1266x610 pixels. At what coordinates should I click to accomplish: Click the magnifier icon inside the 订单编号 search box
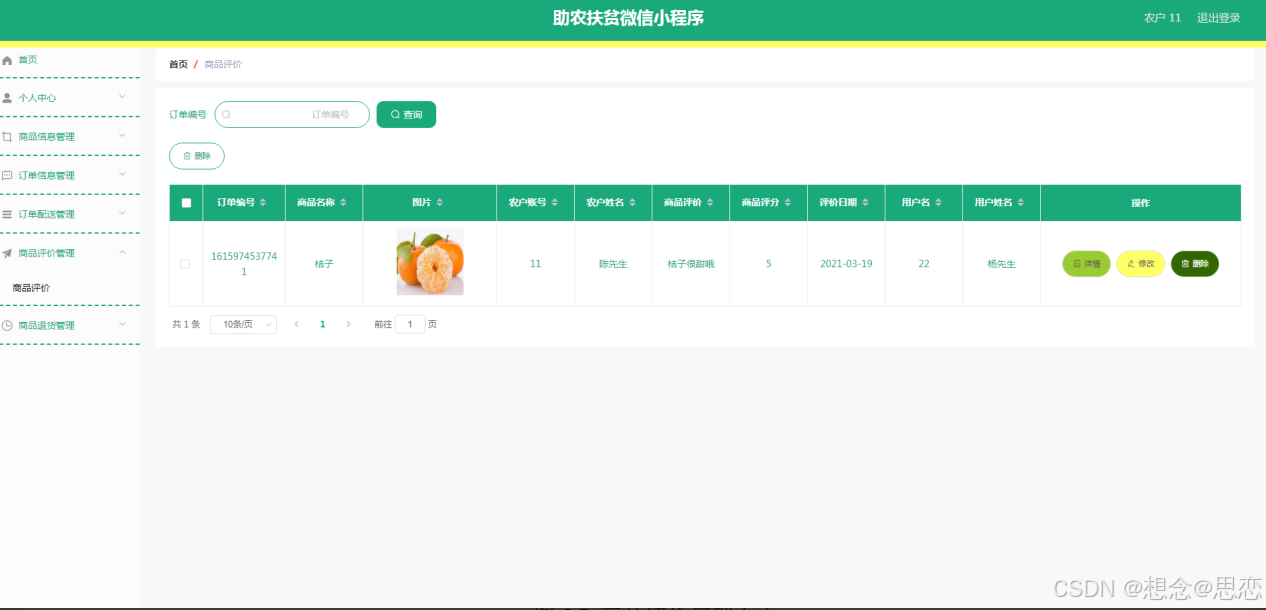(227, 115)
